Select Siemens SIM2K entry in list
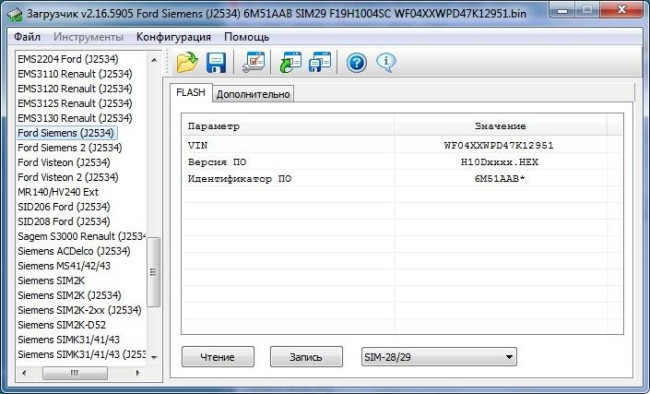This screenshot has width=650, height=394. tap(51, 280)
